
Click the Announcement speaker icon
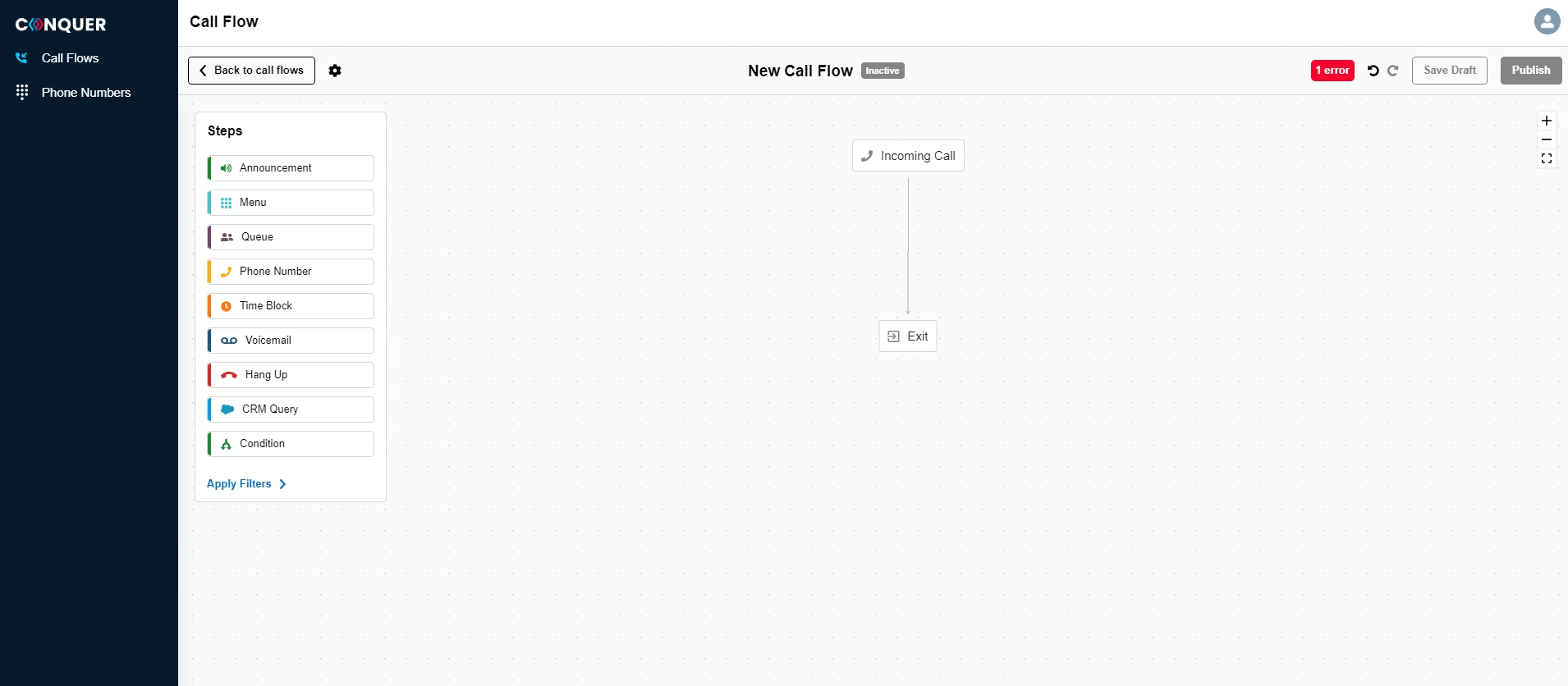point(227,168)
